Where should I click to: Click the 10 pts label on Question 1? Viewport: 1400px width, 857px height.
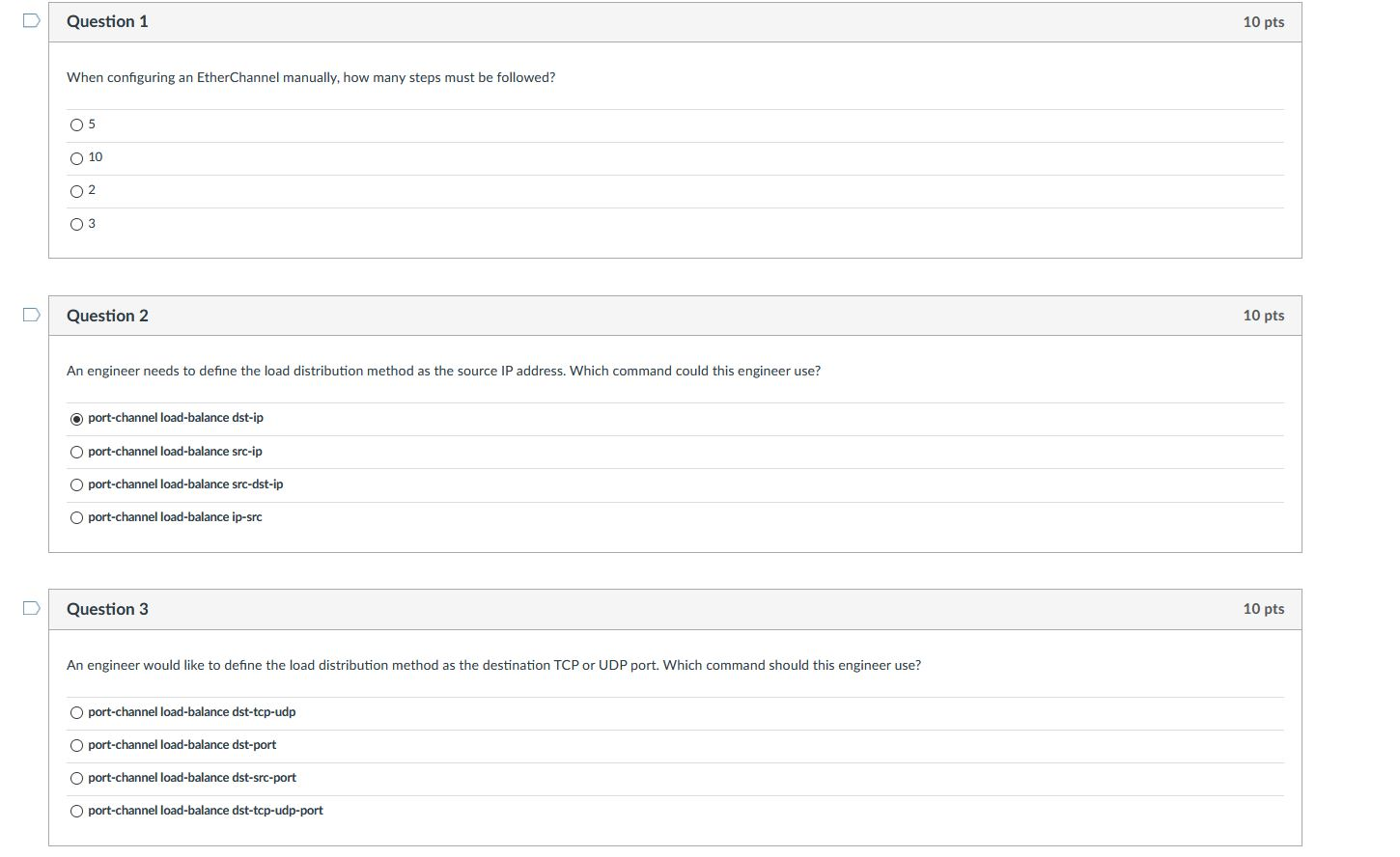pos(1263,21)
